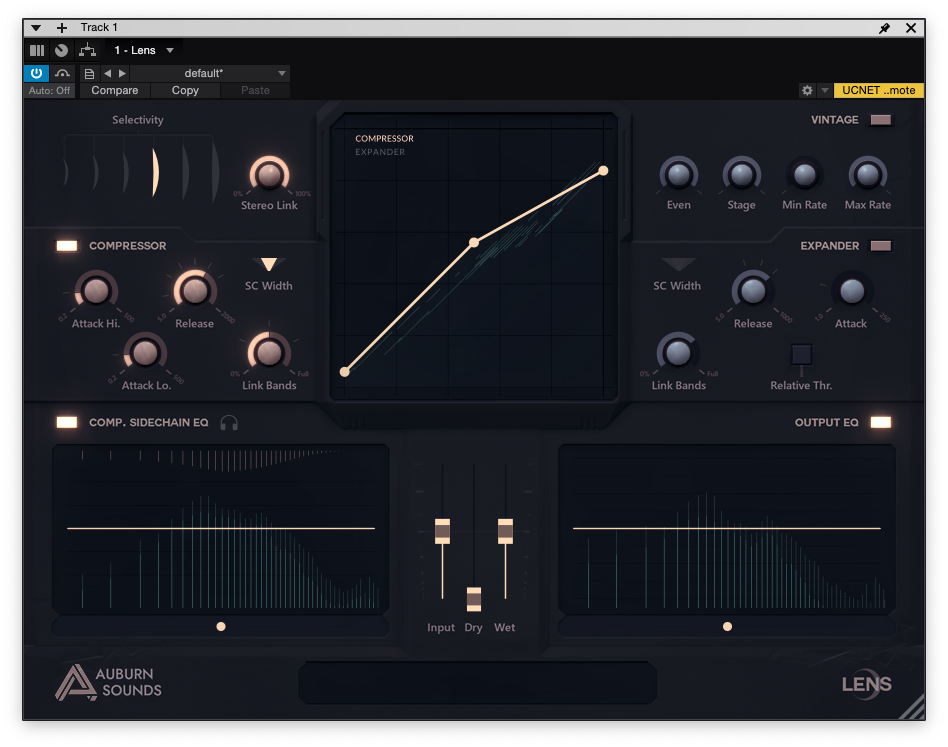The image size is (948, 747).
Task: Click the Dry fader handle
Action: tap(474, 599)
